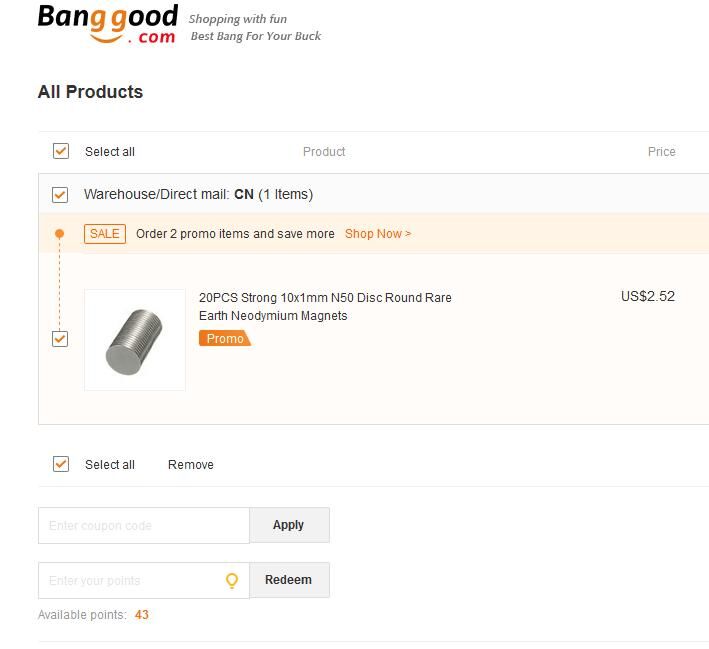Click the SALE badge label
709x649 pixels.
coord(105,234)
